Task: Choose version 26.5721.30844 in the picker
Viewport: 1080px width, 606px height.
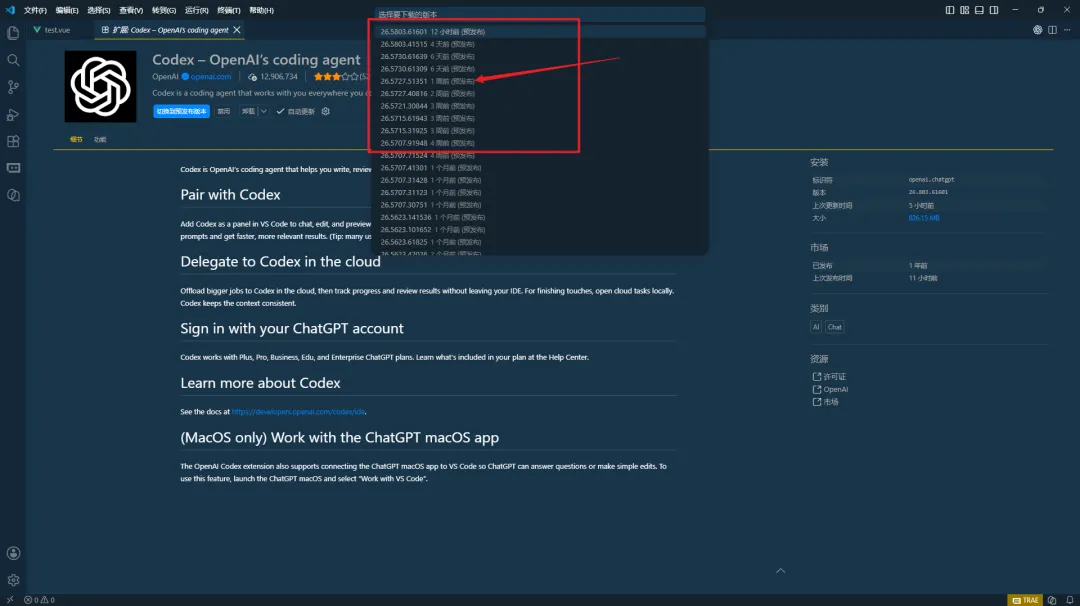Action: click(x=540, y=106)
